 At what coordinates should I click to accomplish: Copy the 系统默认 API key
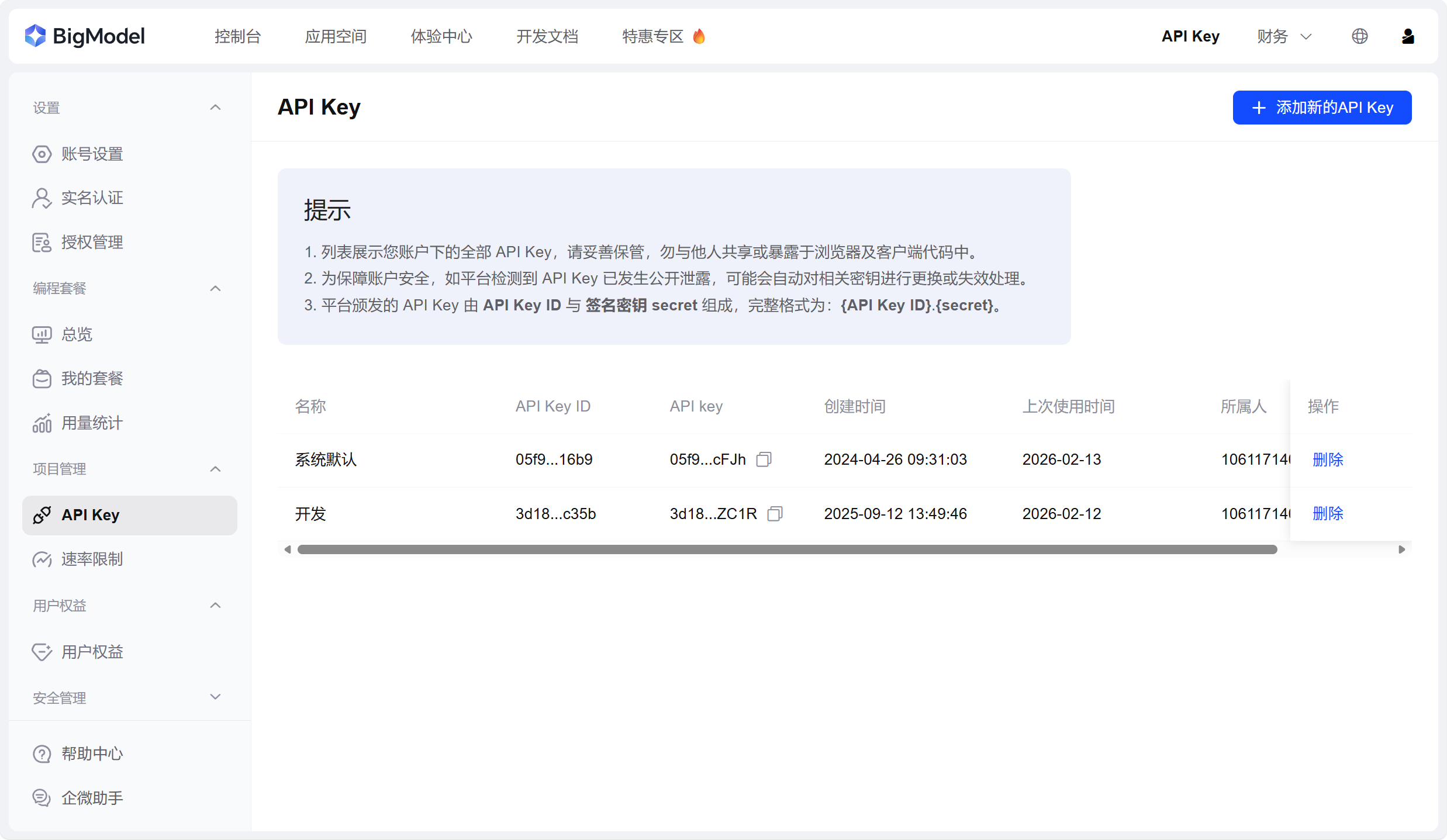click(x=764, y=459)
